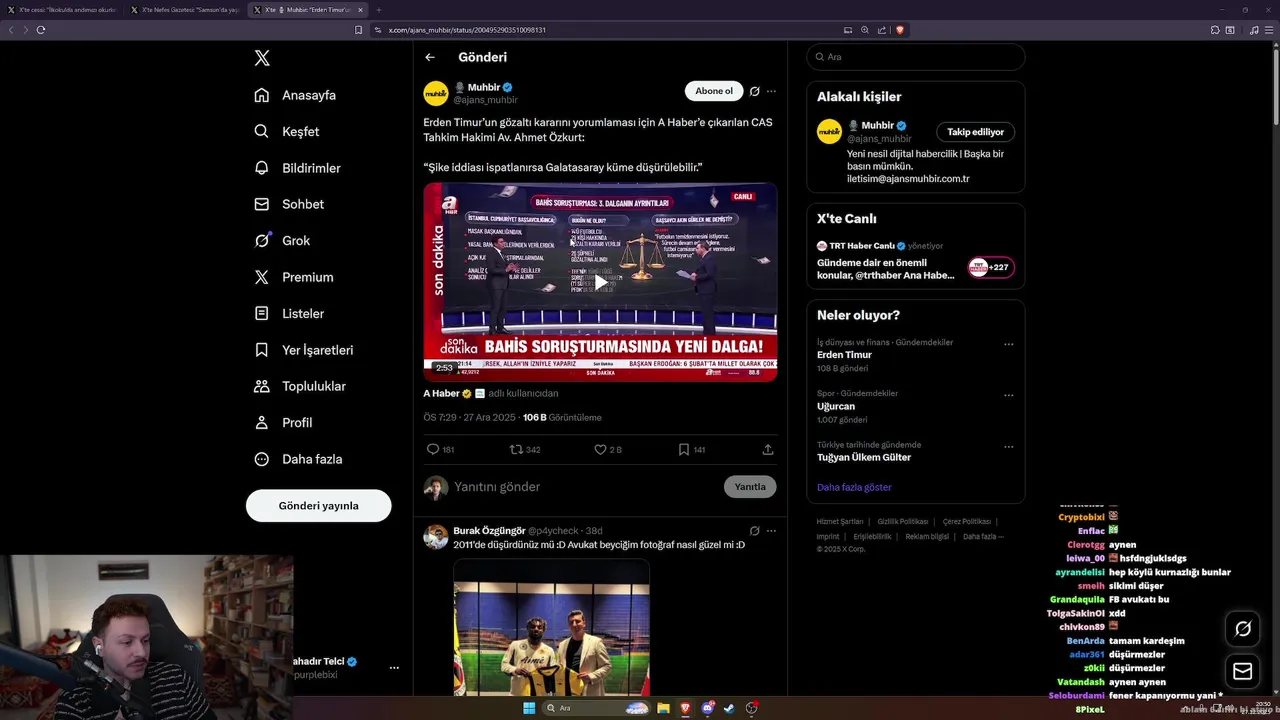Image resolution: width=1280 pixels, height=720 pixels.
Task: Click the browser address bar URL
Action: point(467,30)
